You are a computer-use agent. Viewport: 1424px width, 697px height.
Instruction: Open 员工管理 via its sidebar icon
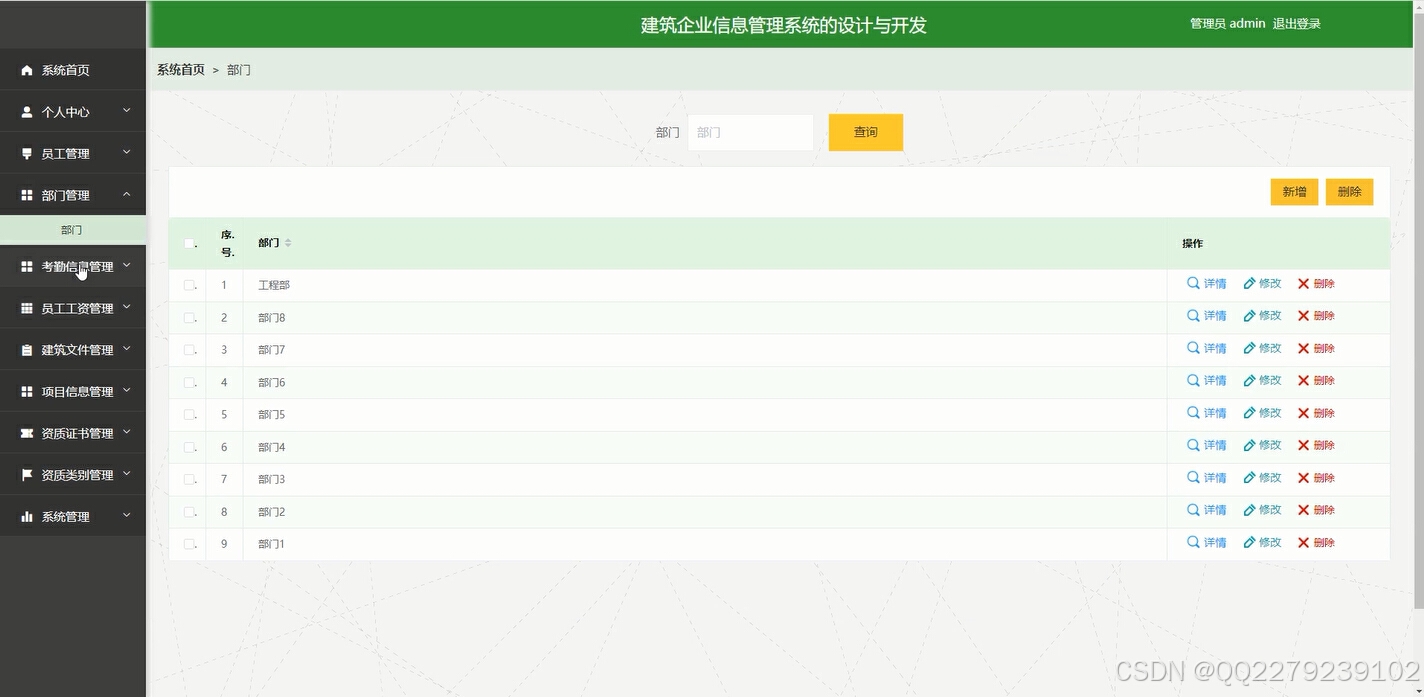pos(25,152)
